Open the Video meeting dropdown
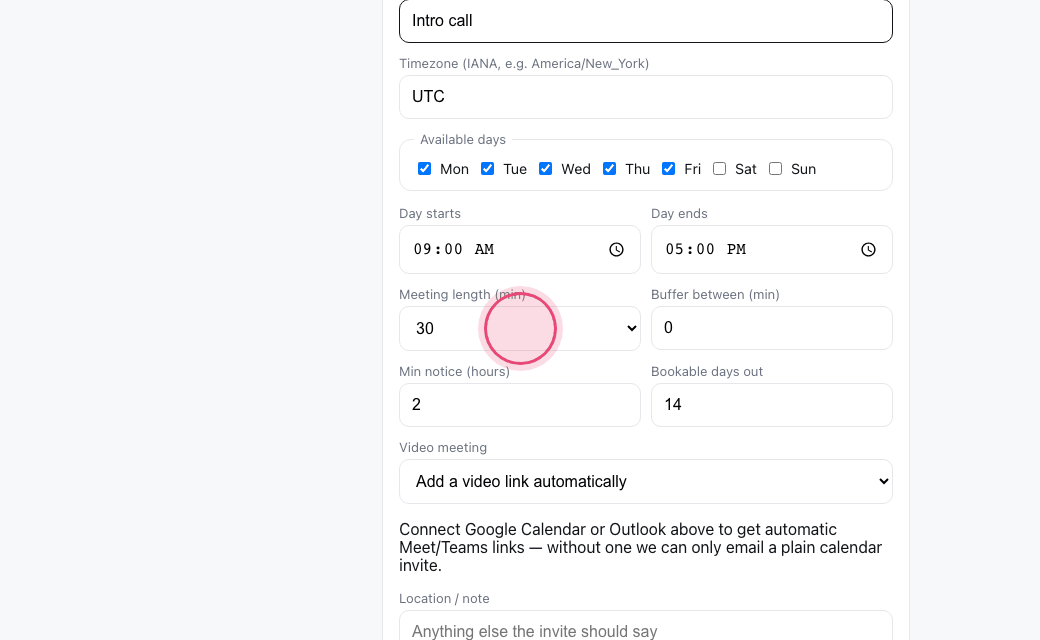This screenshot has width=1040, height=640. pyautogui.click(x=645, y=481)
